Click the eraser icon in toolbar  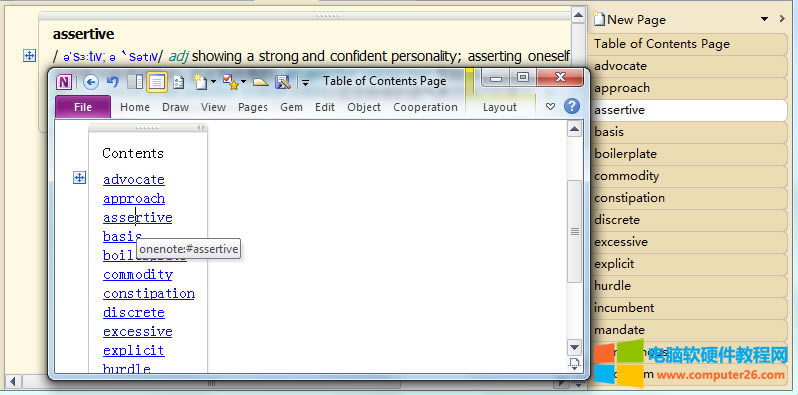[x=261, y=82]
